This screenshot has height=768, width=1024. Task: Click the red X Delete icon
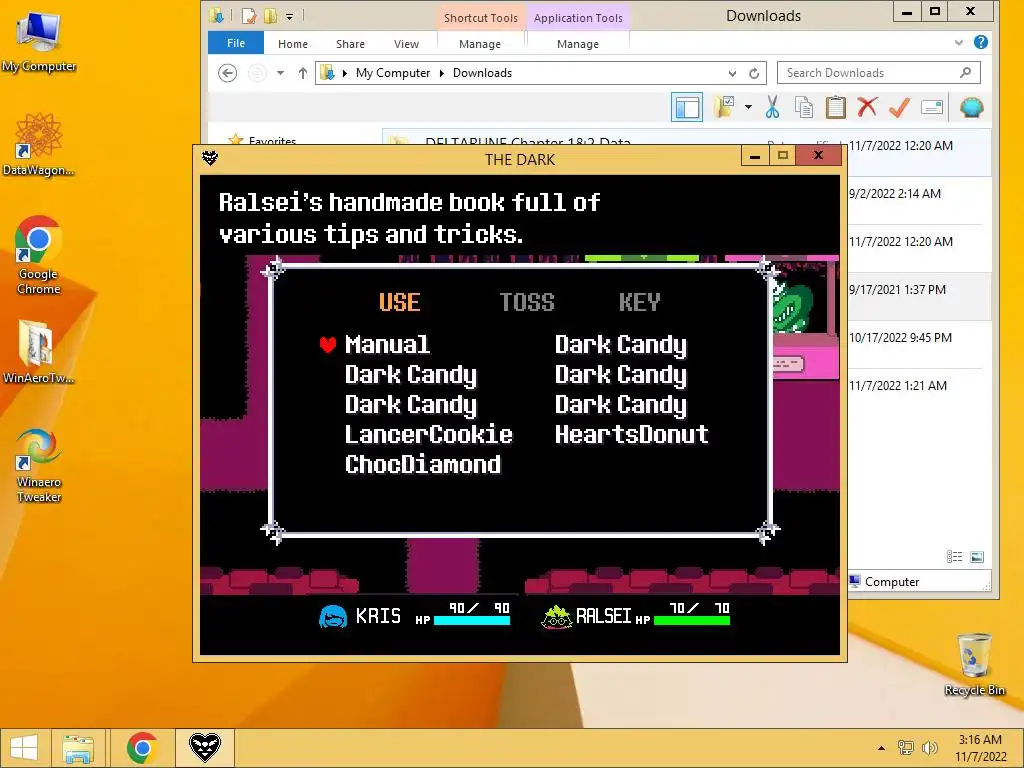click(867, 107)
